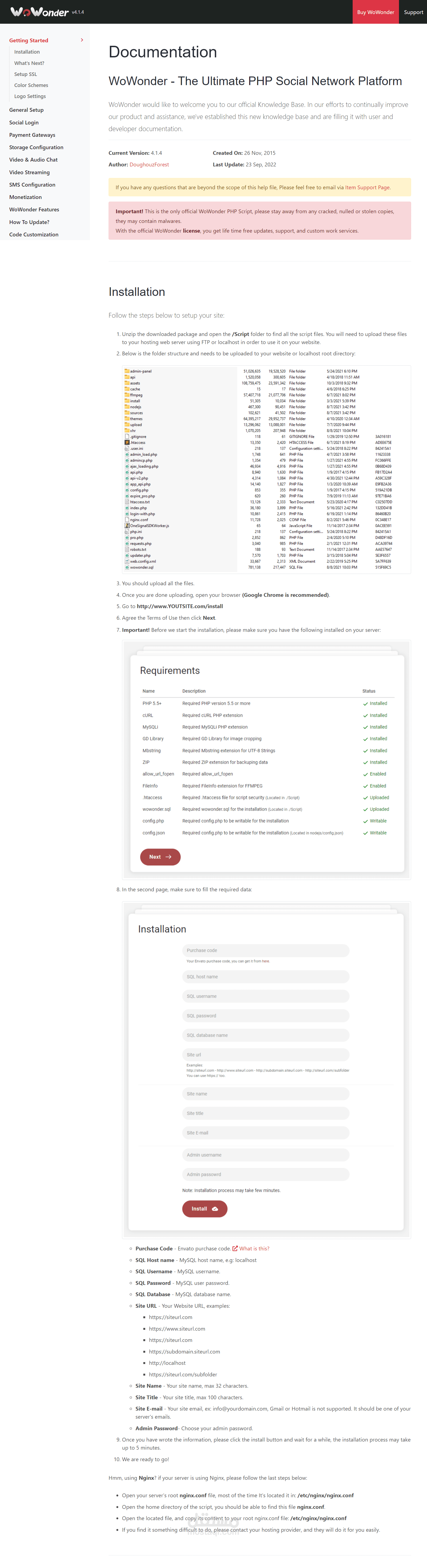Select Setup SSL sidebar entry
Image resolution: width=427 pixels, height=1568 pixels.
[26, 74]
